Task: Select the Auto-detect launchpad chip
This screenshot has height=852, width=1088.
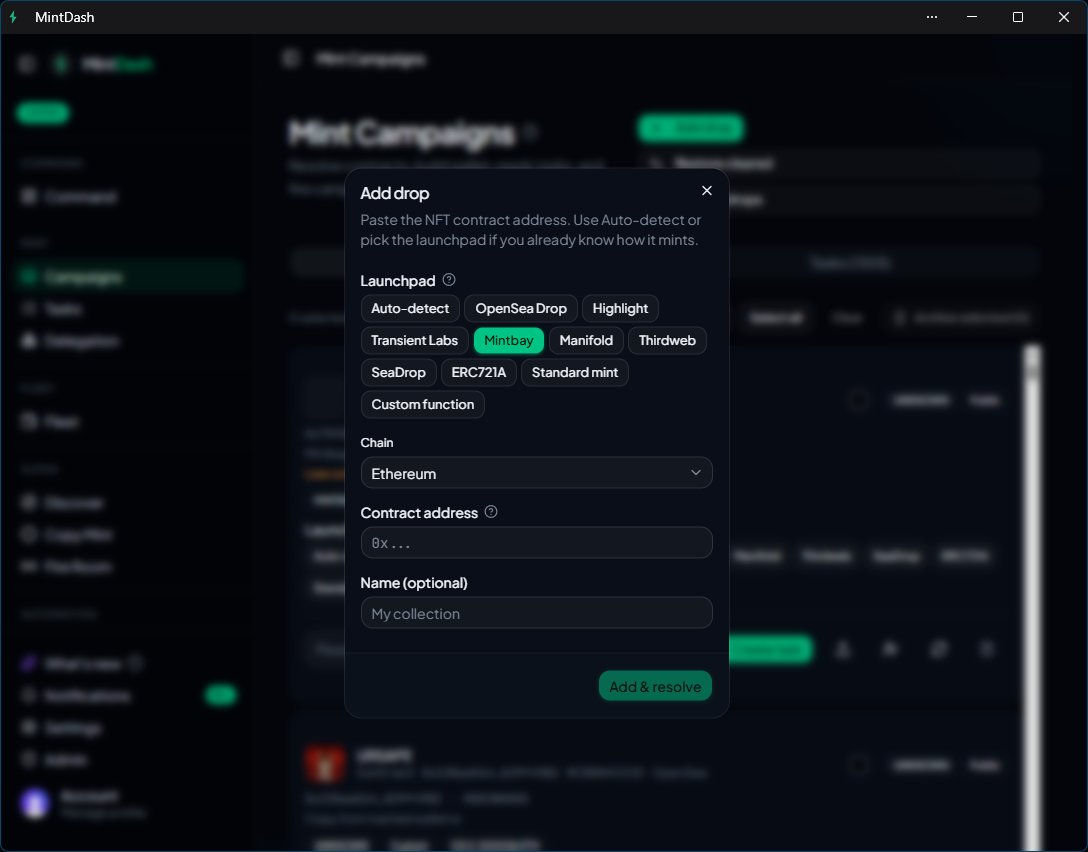Action: (410, 309)
